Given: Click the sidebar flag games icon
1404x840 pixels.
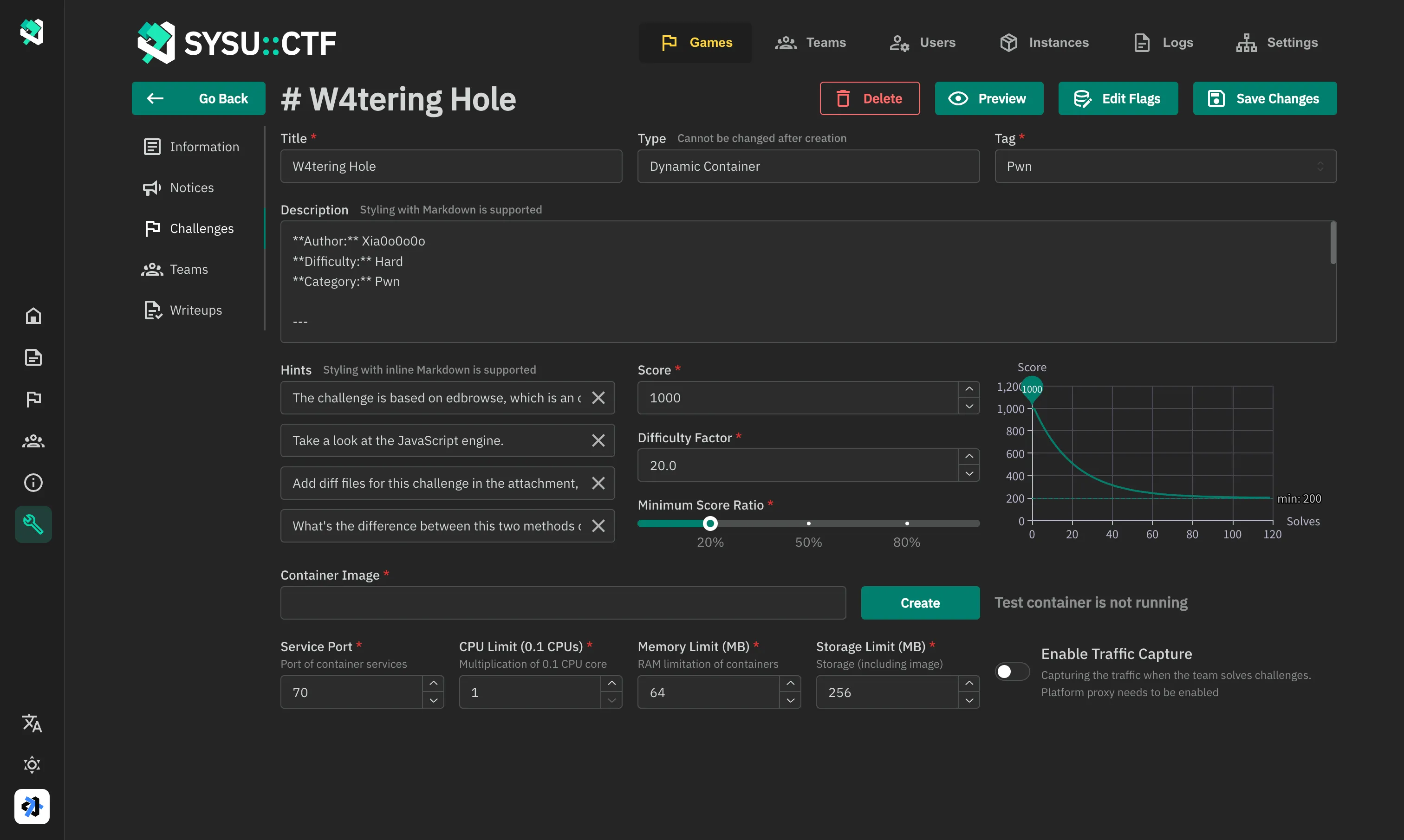Looking at the screenshot, I should point(33,400).
